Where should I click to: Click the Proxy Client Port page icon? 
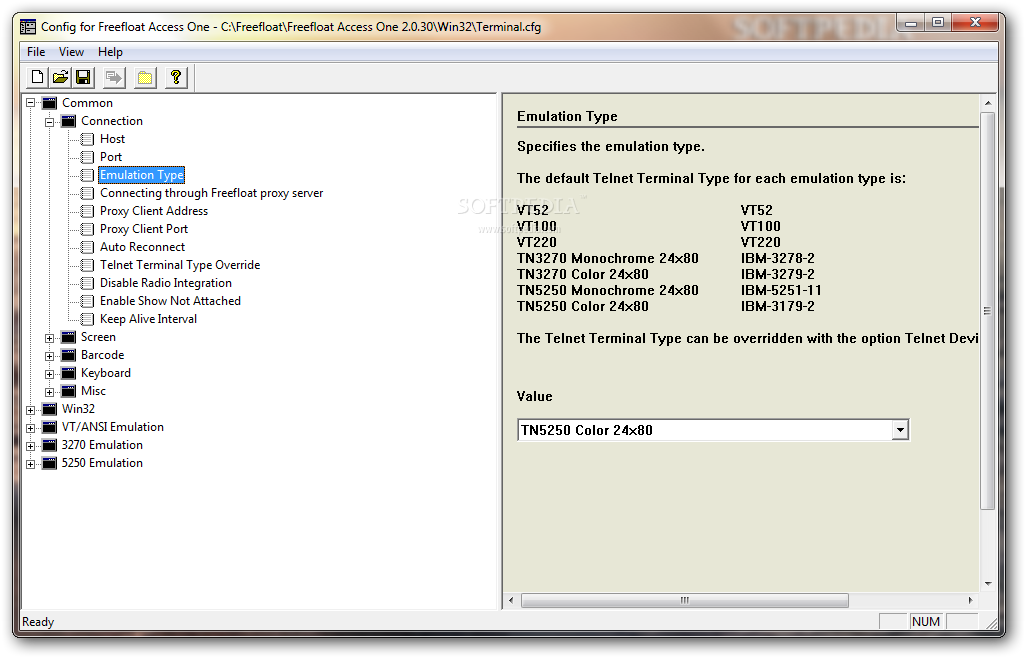pyautogui.click(x=87, y=229)
